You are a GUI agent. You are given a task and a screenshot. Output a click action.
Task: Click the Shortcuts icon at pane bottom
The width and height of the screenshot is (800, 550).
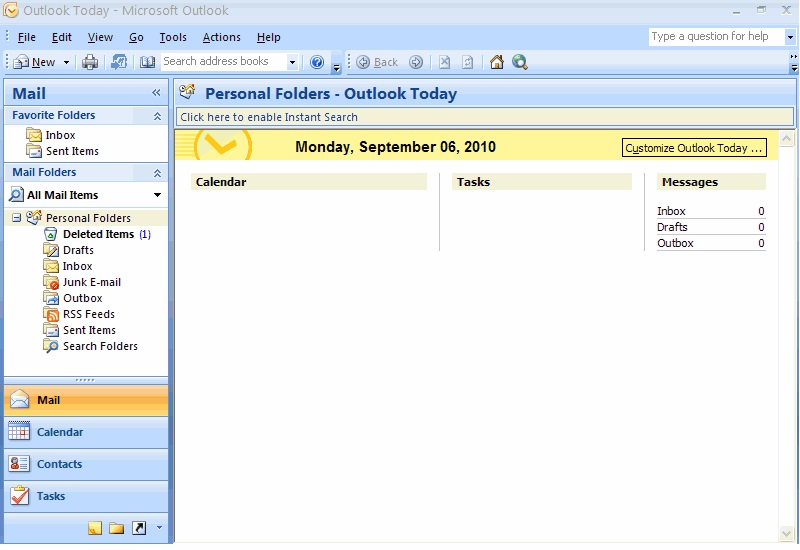tap(139, 528)
